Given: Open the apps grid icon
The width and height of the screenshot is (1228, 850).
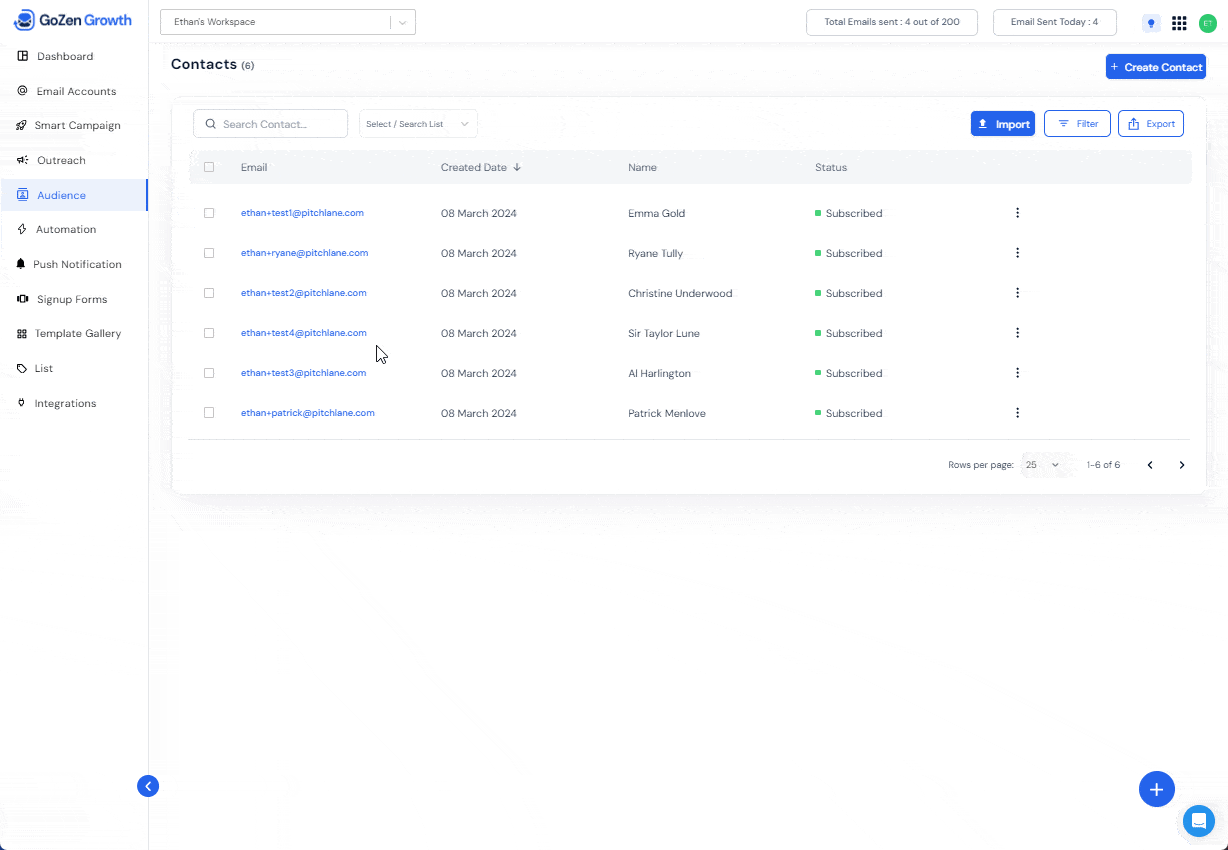Looking at the screenshot, I should 1179,23.
